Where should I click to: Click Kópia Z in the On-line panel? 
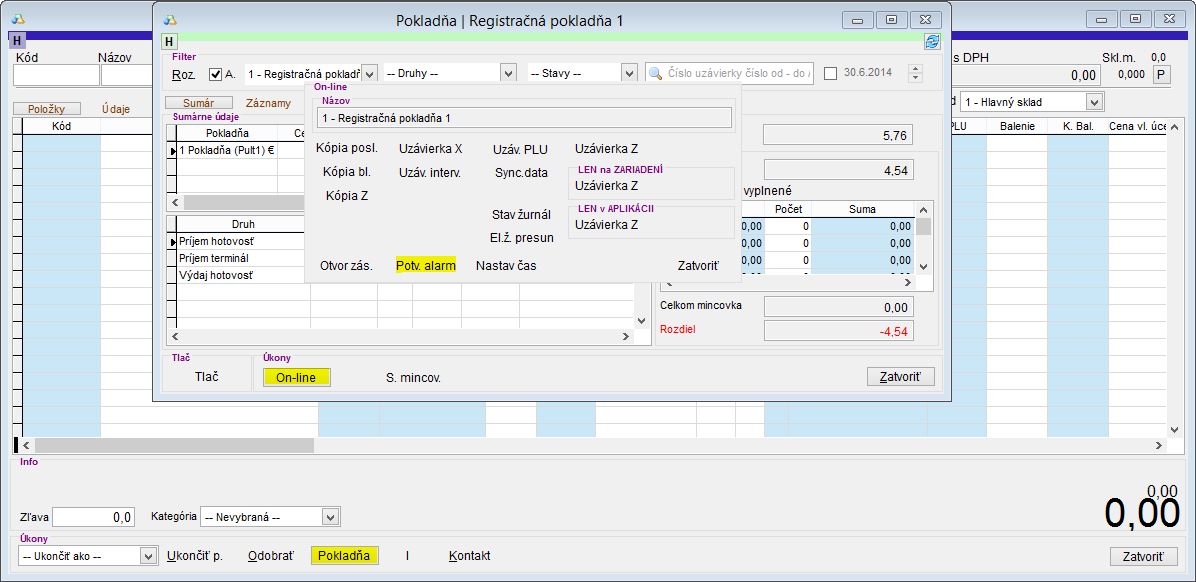[347, 195]
